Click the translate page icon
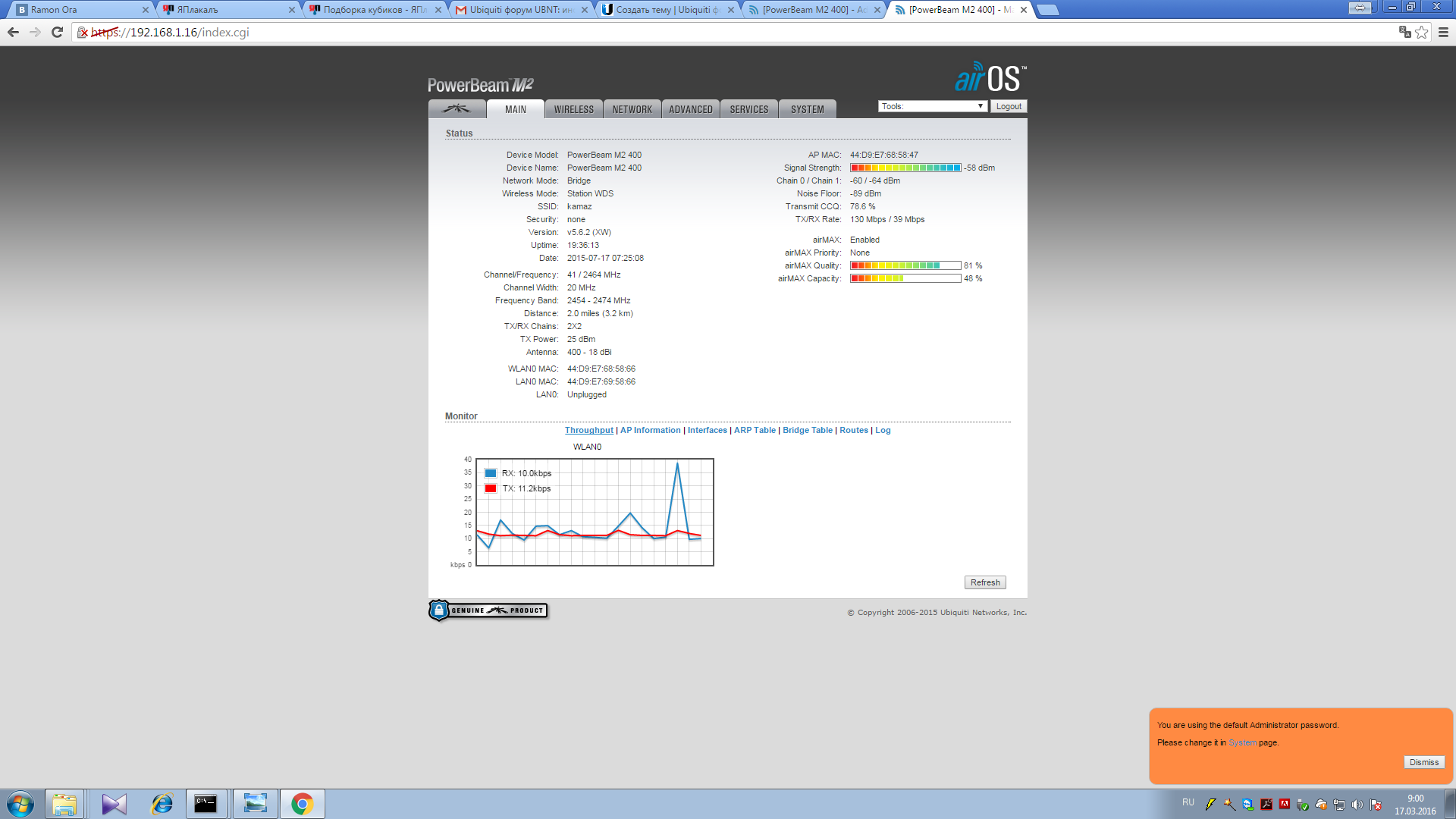 tap(1404, 32)
